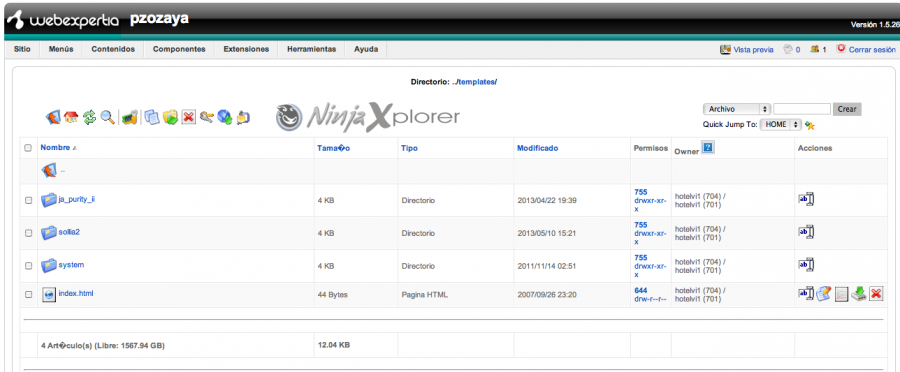
Task: Click the go-up-directory arrow icon in toolbar
Action: point(52,117)
